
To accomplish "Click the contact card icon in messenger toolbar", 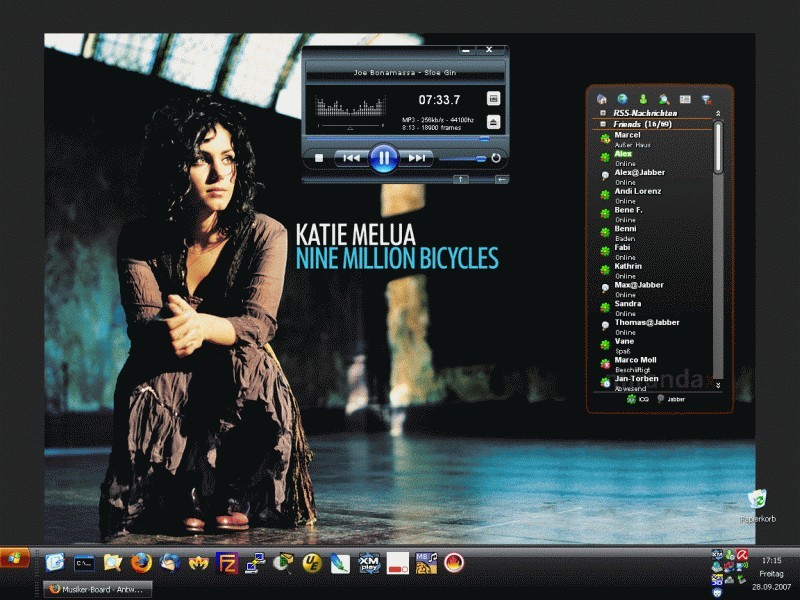I will point(685,99).
